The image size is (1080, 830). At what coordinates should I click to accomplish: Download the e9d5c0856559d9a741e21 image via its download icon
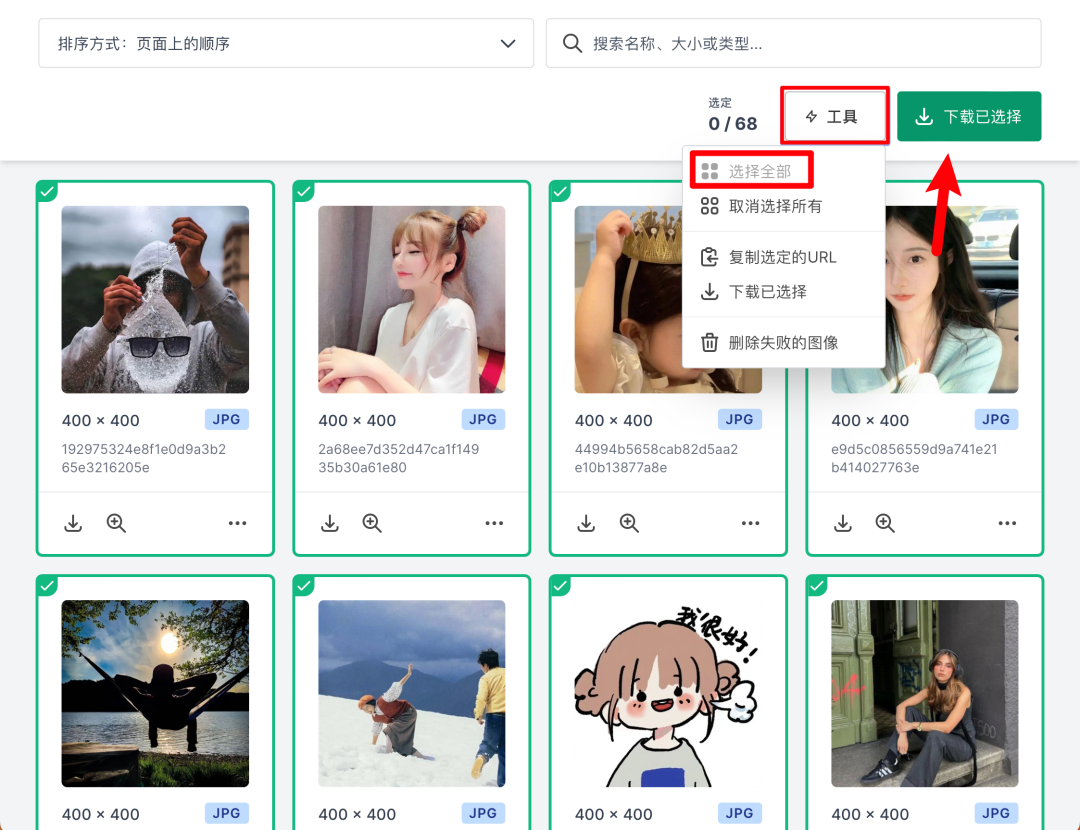click(842, 523)
